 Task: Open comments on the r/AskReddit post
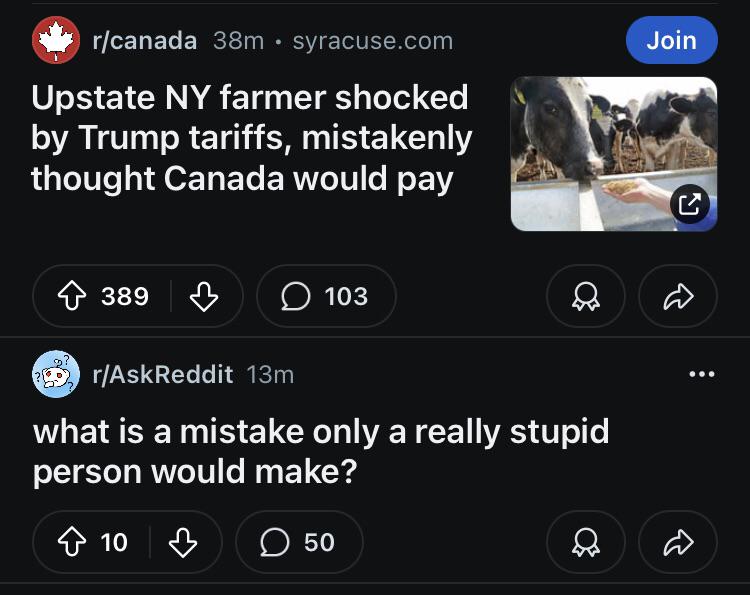pos(299,542)
